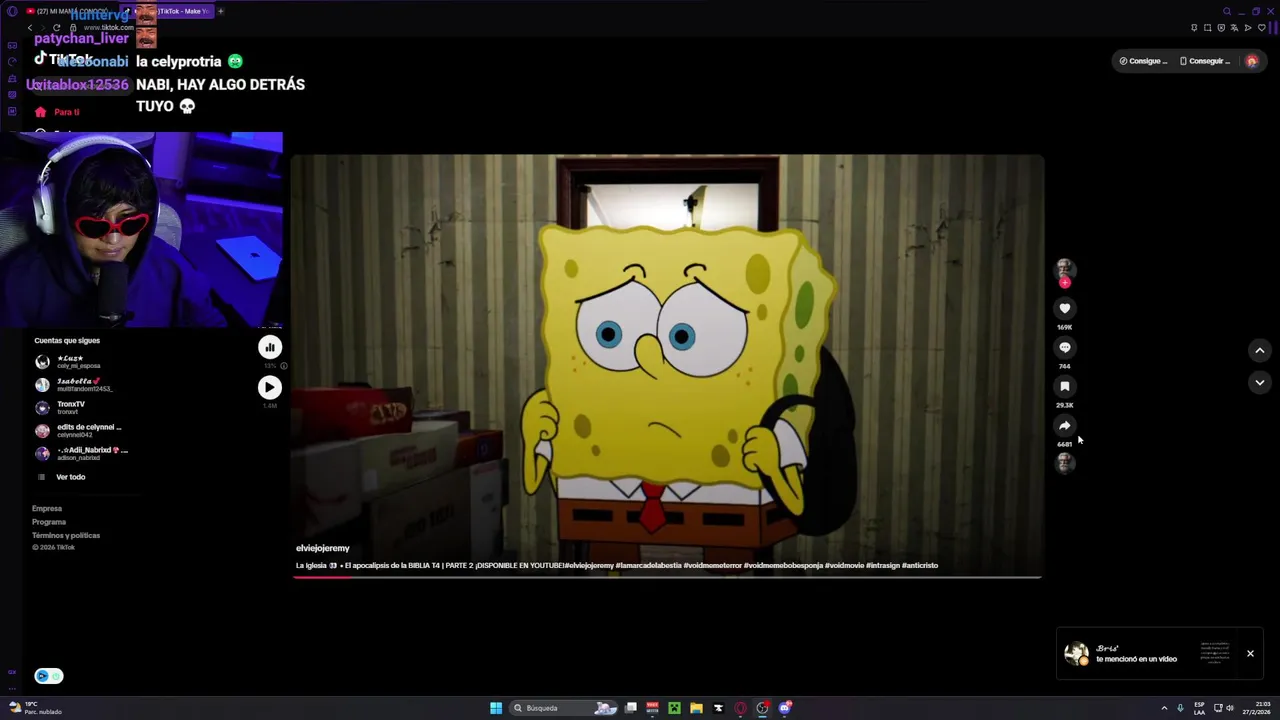Click the browser toolbar heart bookmark icon

1261,28
